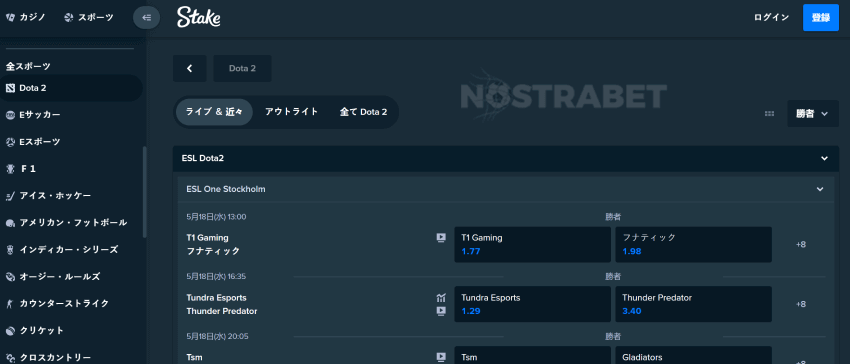Click the Stake logo
Viewport: 850px width, 364px height.
coord(198,17)
